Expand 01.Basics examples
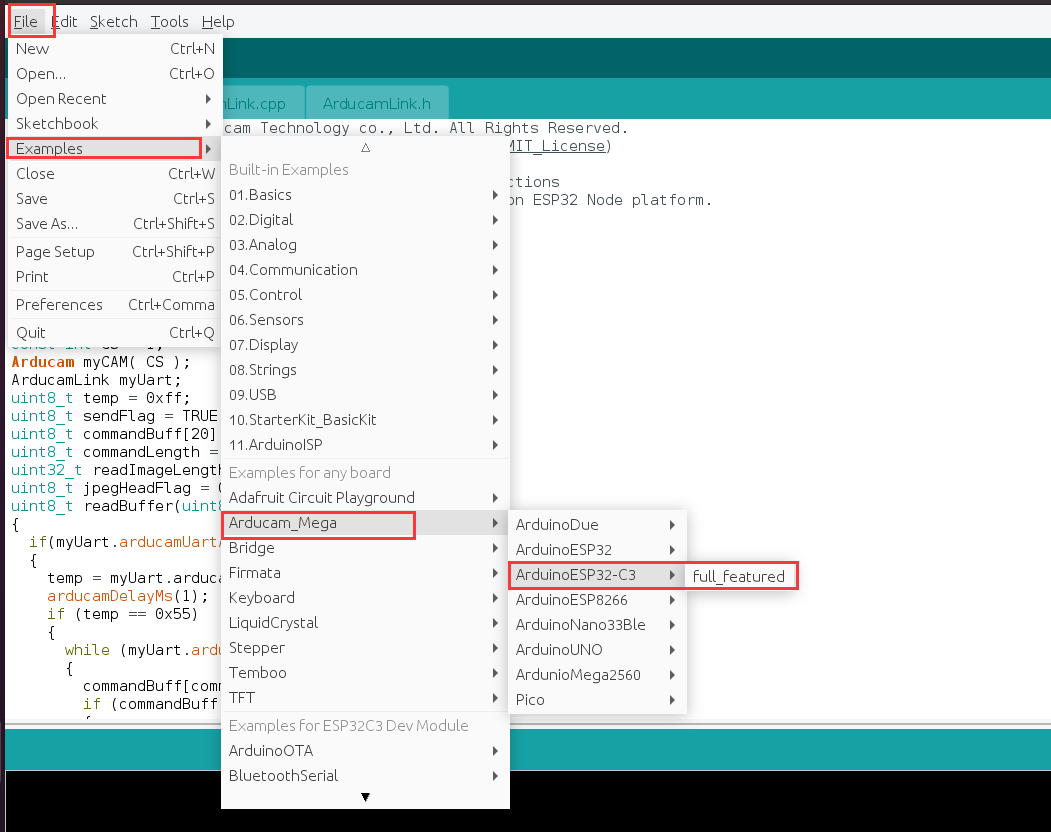Screen dimensions: 1051x832 tap(365, 195)
